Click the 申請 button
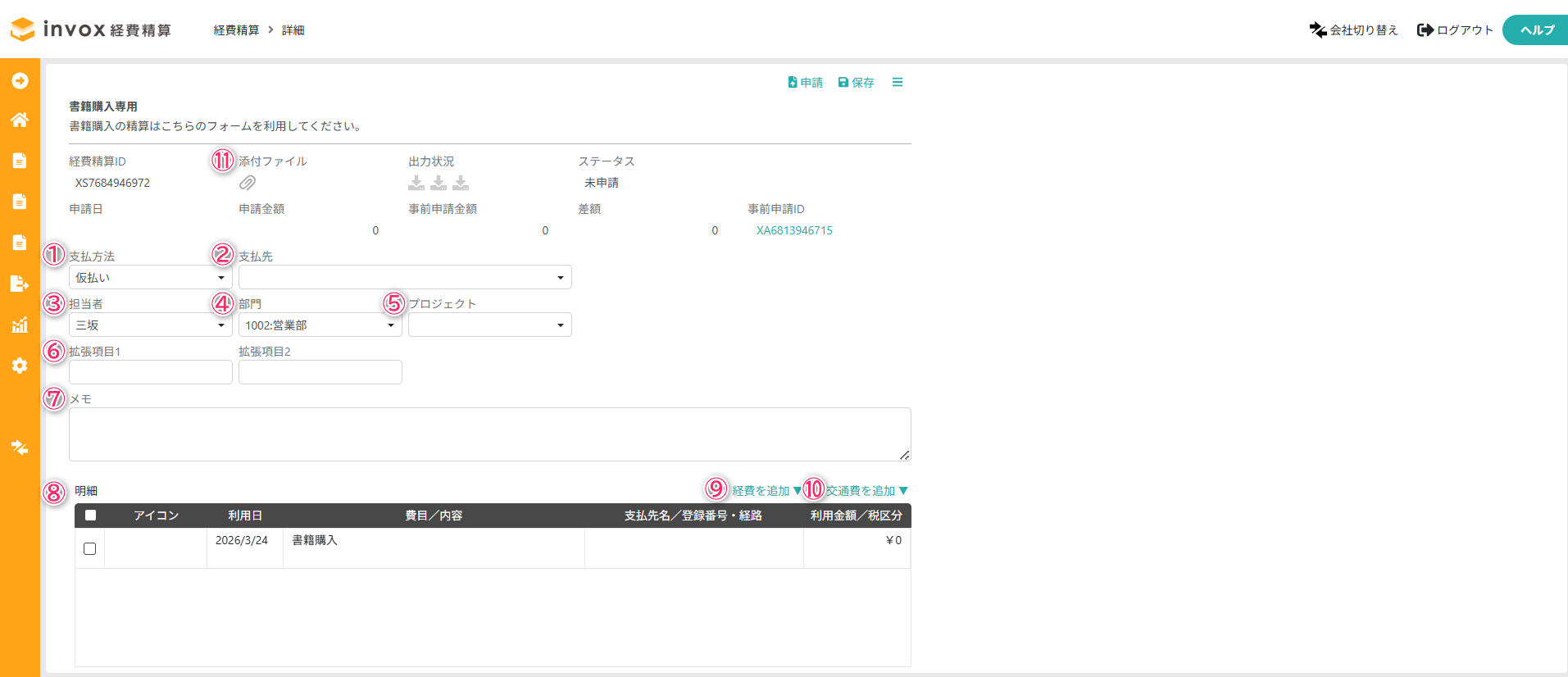 (805, 83)
